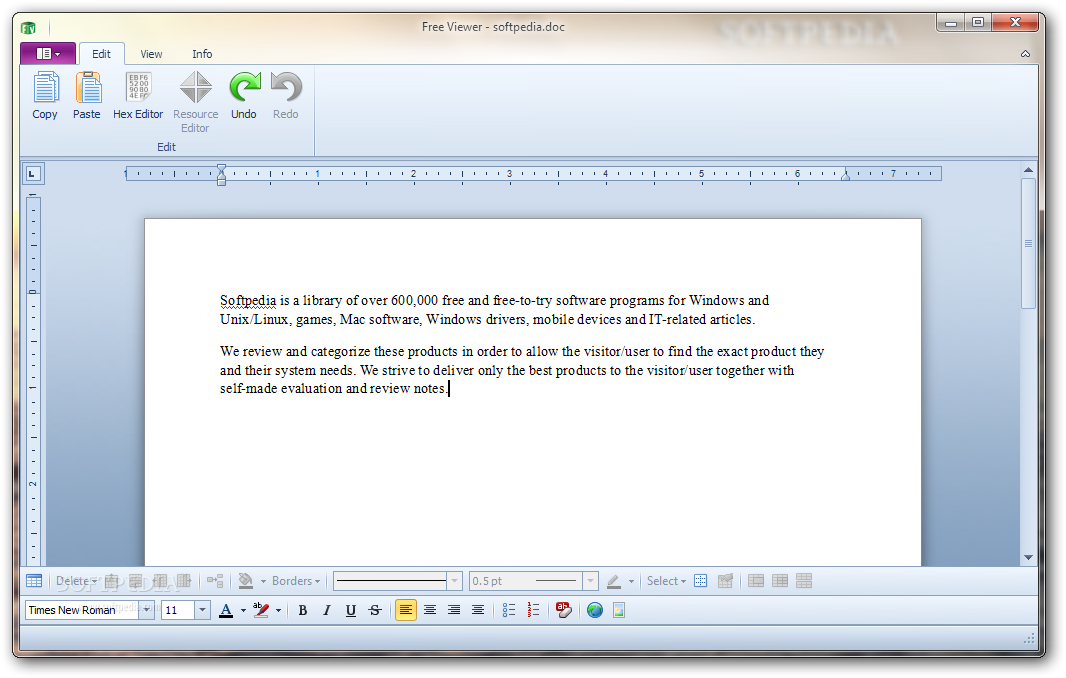
Task: Click the insert column left icon
Action: [160, 581]
